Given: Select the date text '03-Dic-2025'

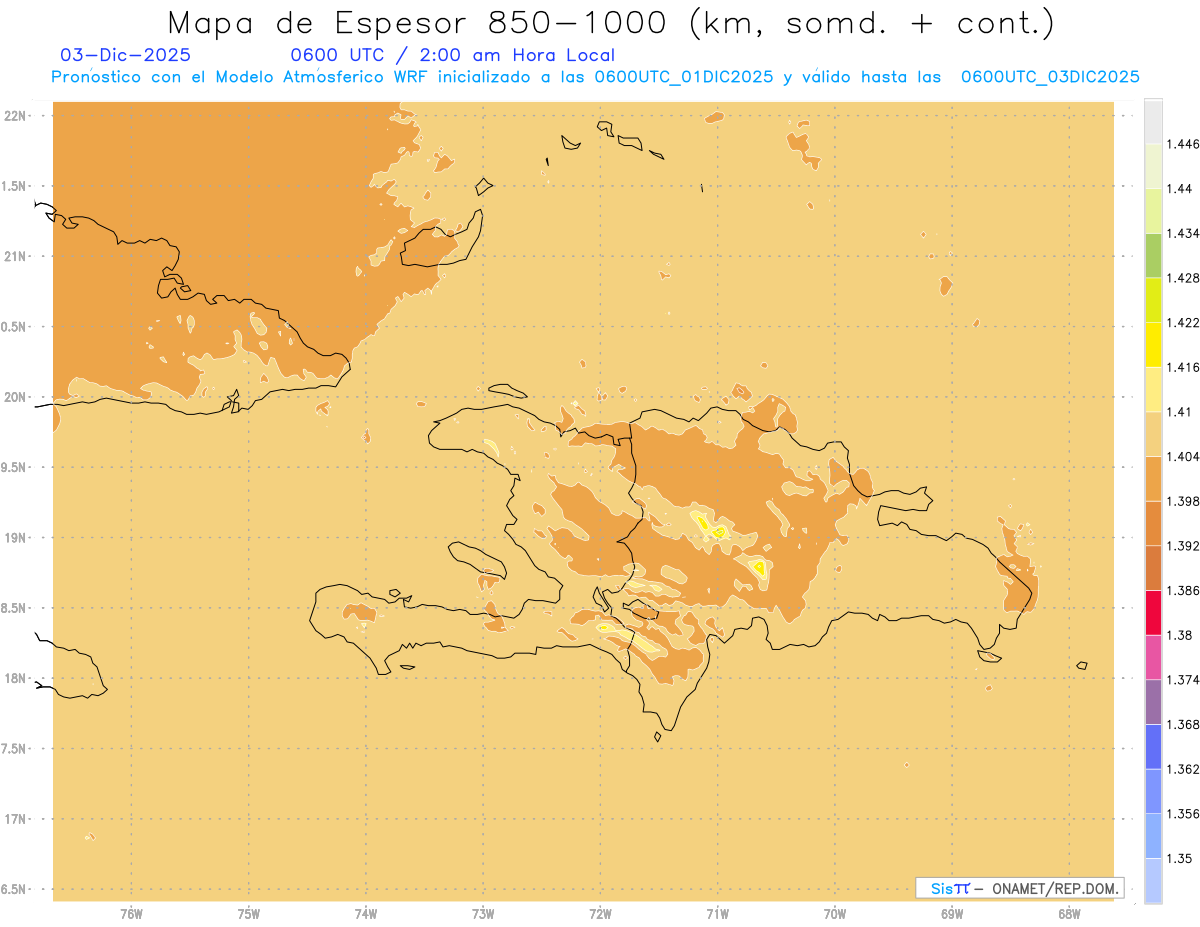Looking at the screenshot, I should [x=125, y=55].
